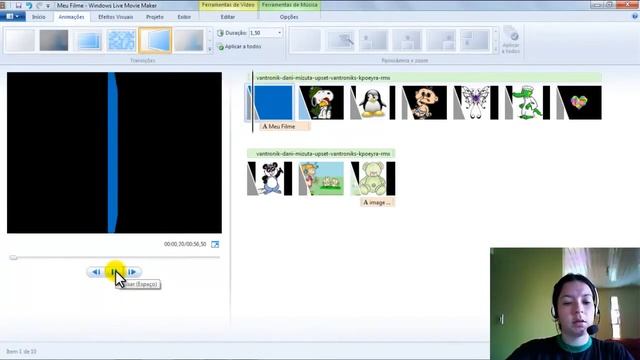Viewport: 640px width, 360px height.
Task: Click the Meu Filme caption item
Action: 284,127
